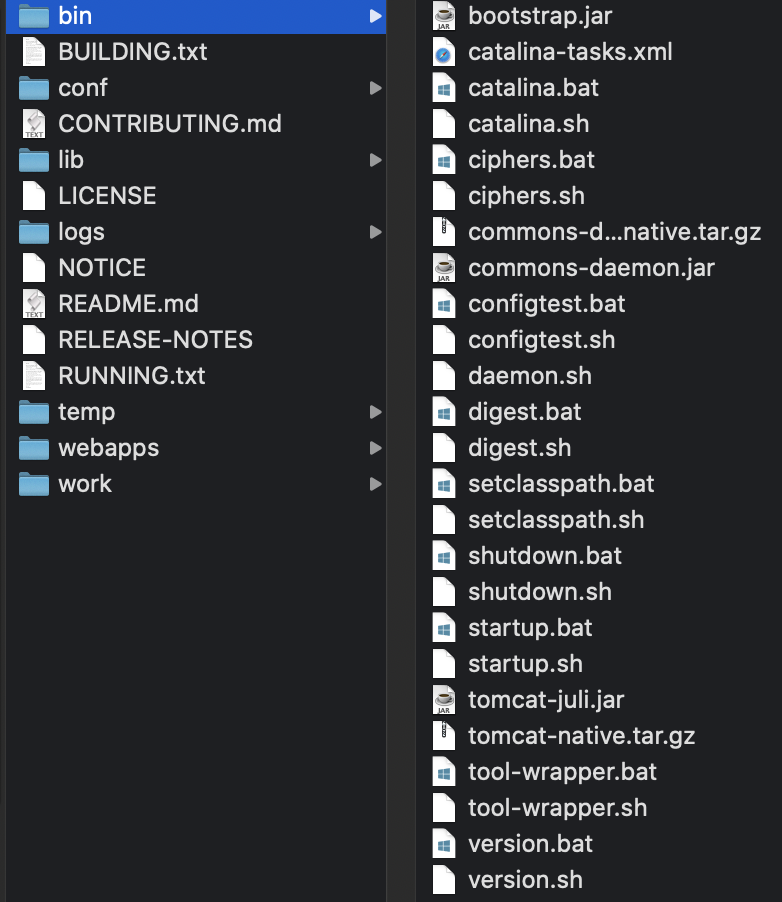Click the shutdown.bat Windows file icon
Screen dimensions: 782x902
pyautogui.click(x=444, y=556)
